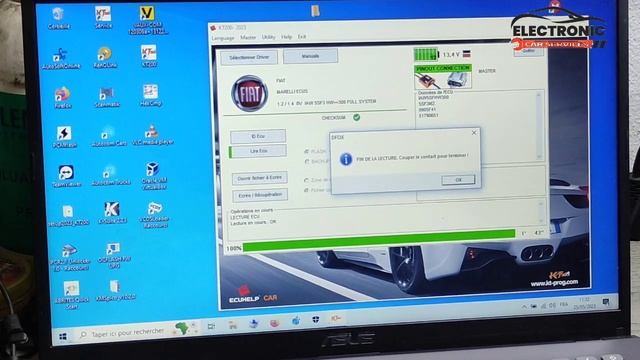This screenshot has width=640, height=360.
Task: Click the Sélectionner Driver button
Action: [x=249, y=58]
